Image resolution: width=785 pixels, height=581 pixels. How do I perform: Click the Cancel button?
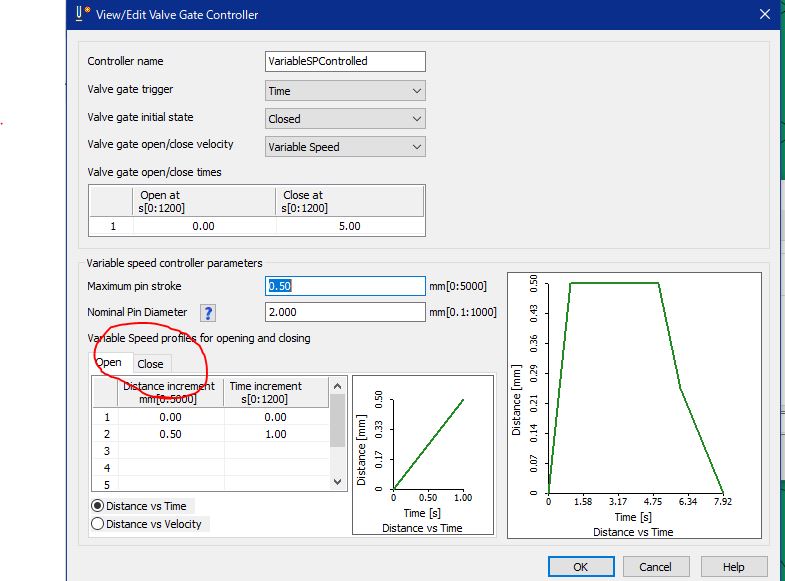click(656, 567)
